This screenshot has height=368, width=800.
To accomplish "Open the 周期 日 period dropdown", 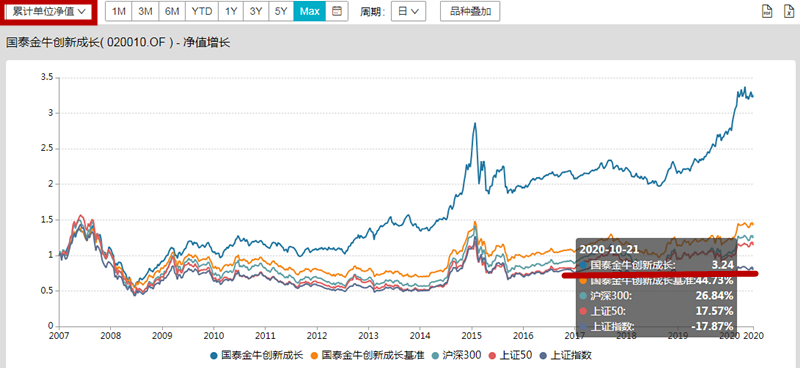I will [408, 11].
